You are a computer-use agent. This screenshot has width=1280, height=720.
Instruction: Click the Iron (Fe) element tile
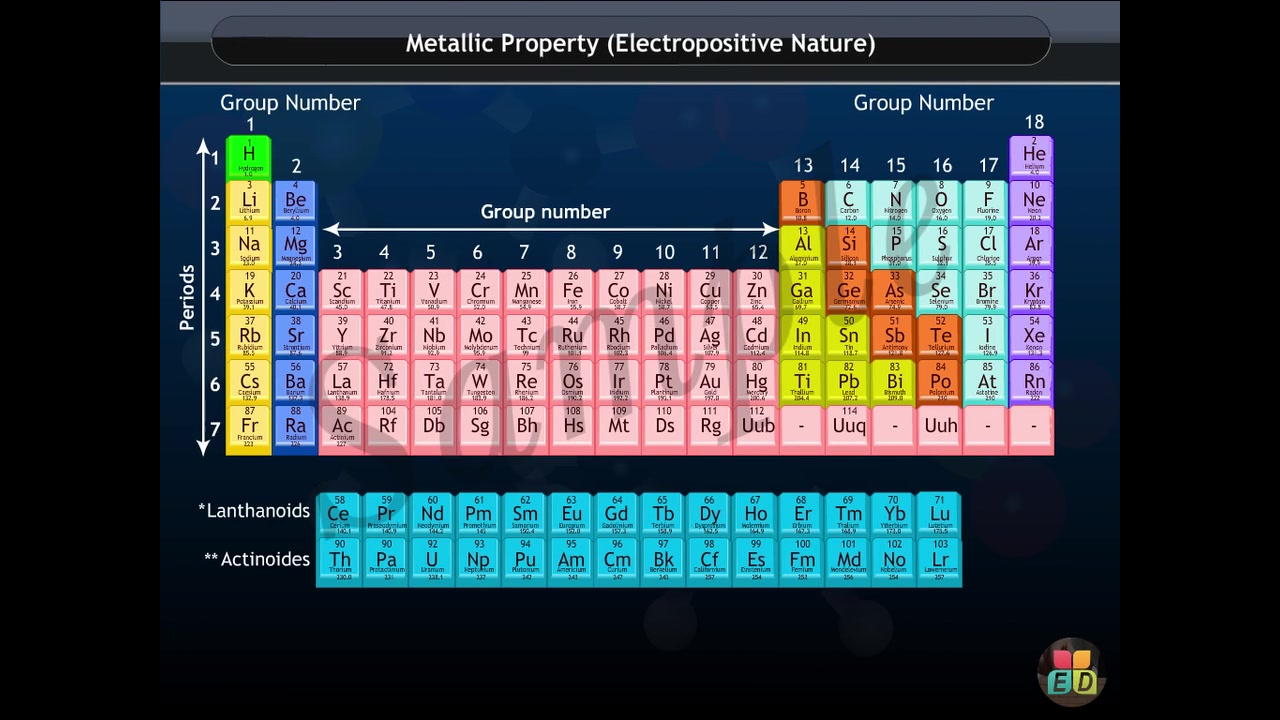[572, 292]
